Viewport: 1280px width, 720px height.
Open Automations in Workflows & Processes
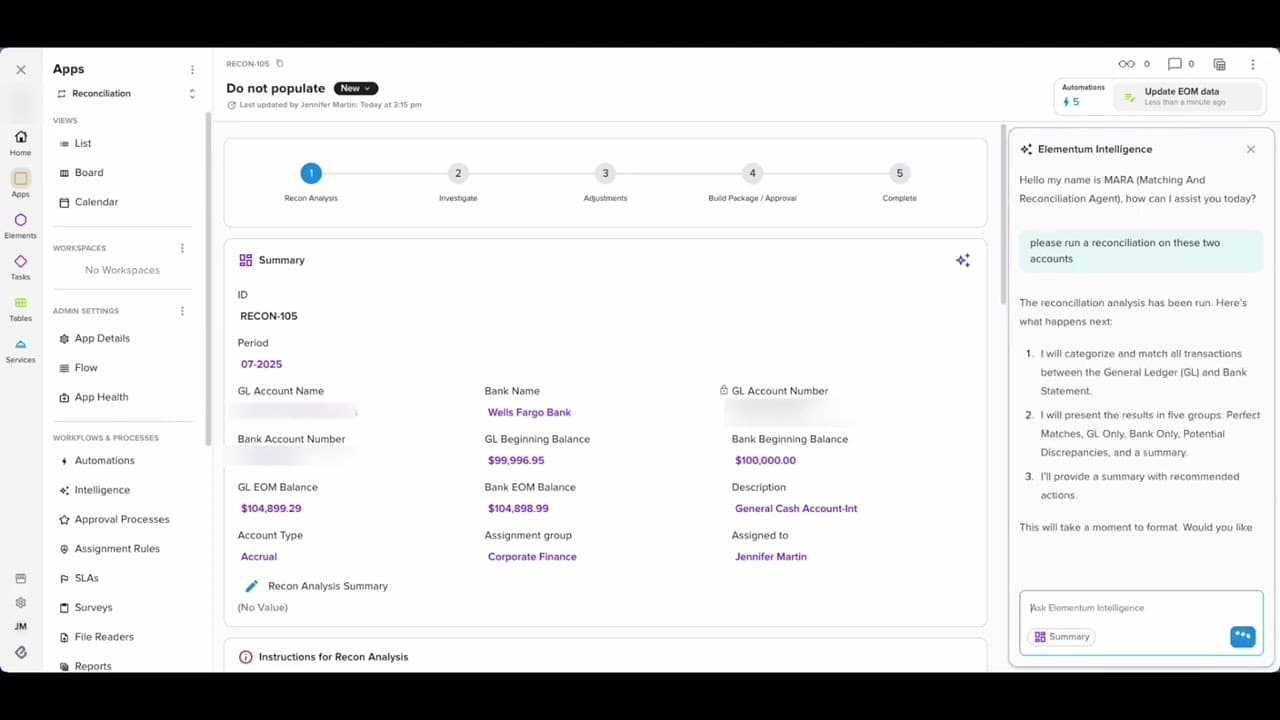tap(104, 461)
